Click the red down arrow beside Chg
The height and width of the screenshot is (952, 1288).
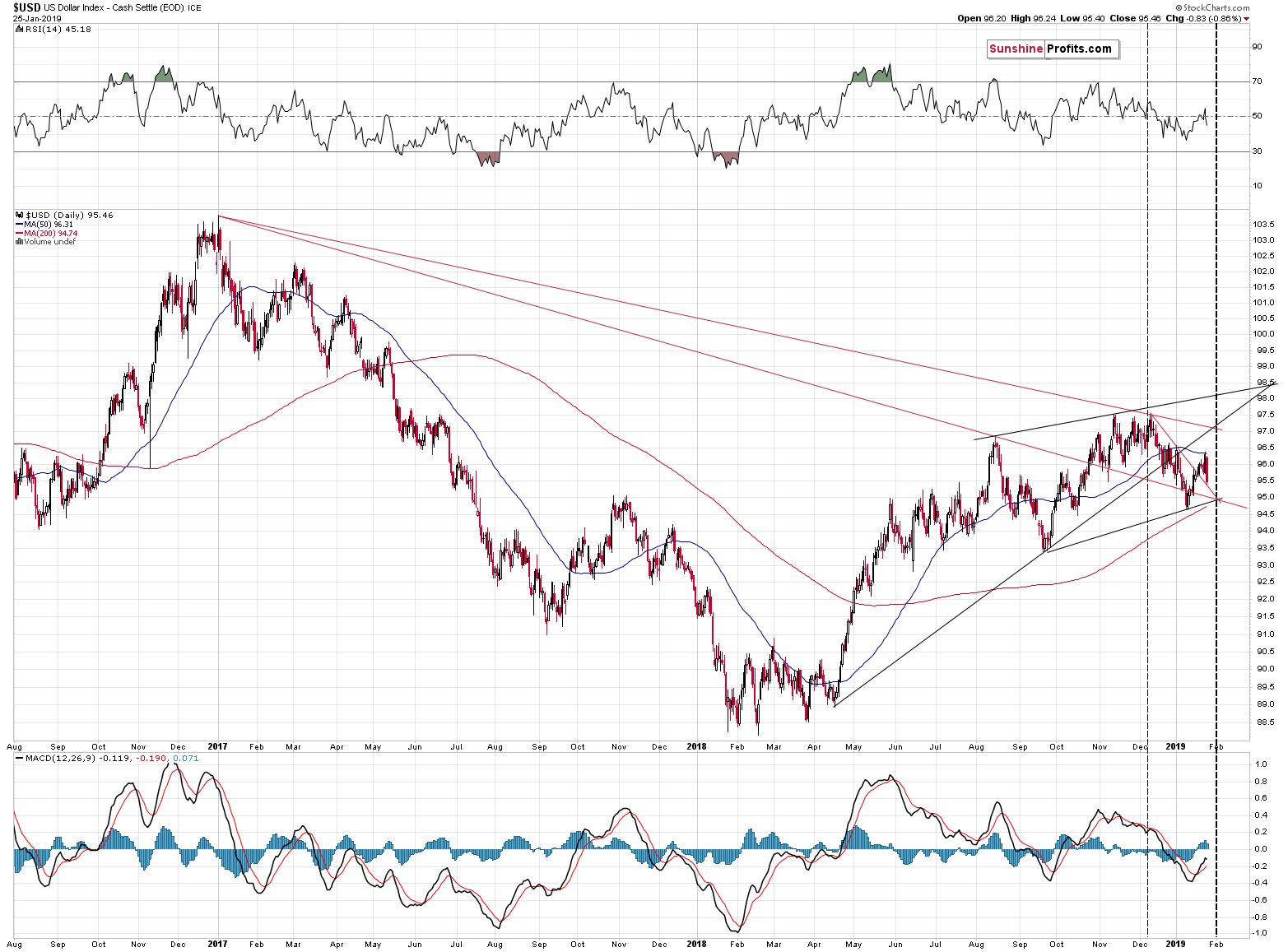pyautogui.click(x=1247, y=19)
